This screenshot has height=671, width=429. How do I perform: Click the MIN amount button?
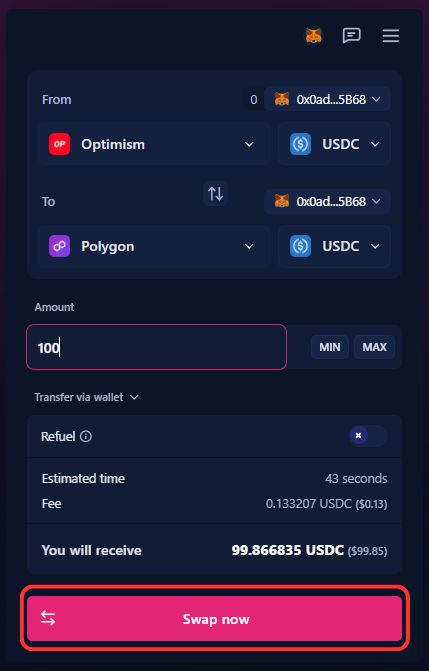[330, 347]
